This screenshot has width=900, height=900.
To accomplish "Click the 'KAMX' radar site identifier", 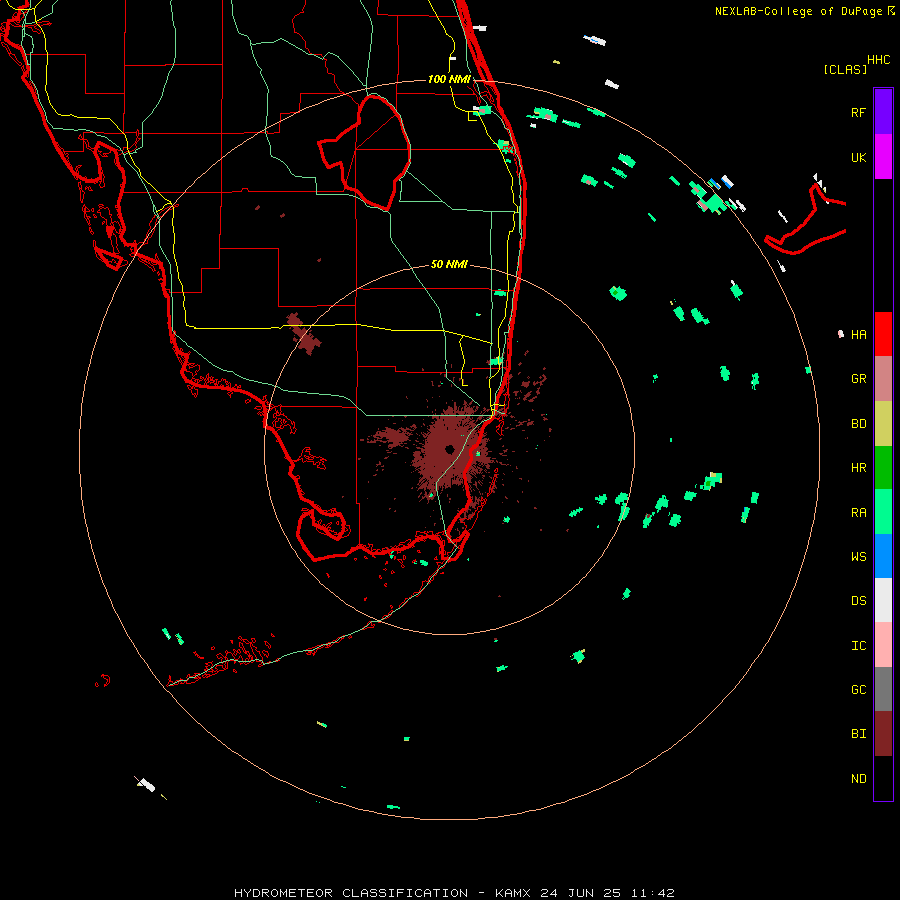I will 513,893.
